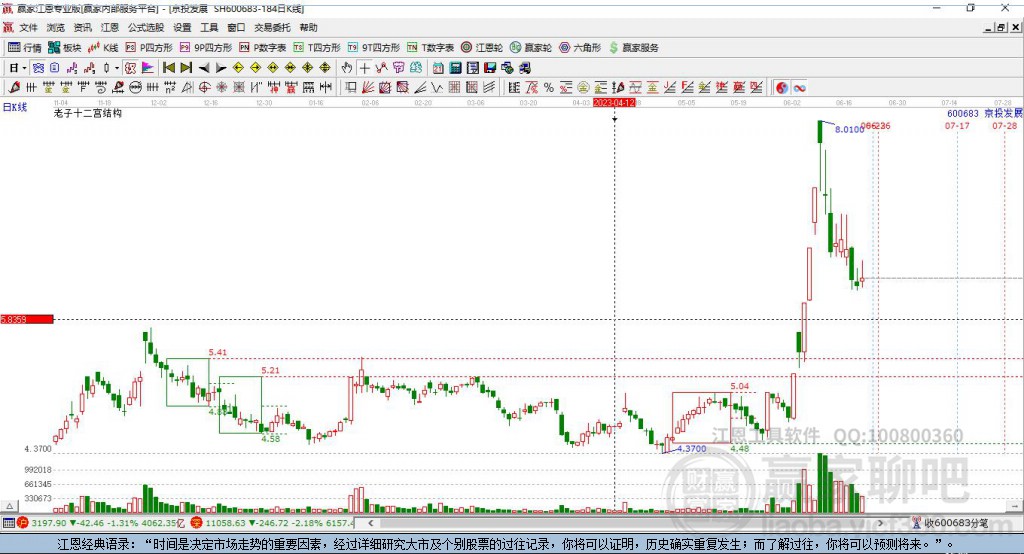
Task: Expand the 日 period dropdown arrow
Action: (24, 68)
